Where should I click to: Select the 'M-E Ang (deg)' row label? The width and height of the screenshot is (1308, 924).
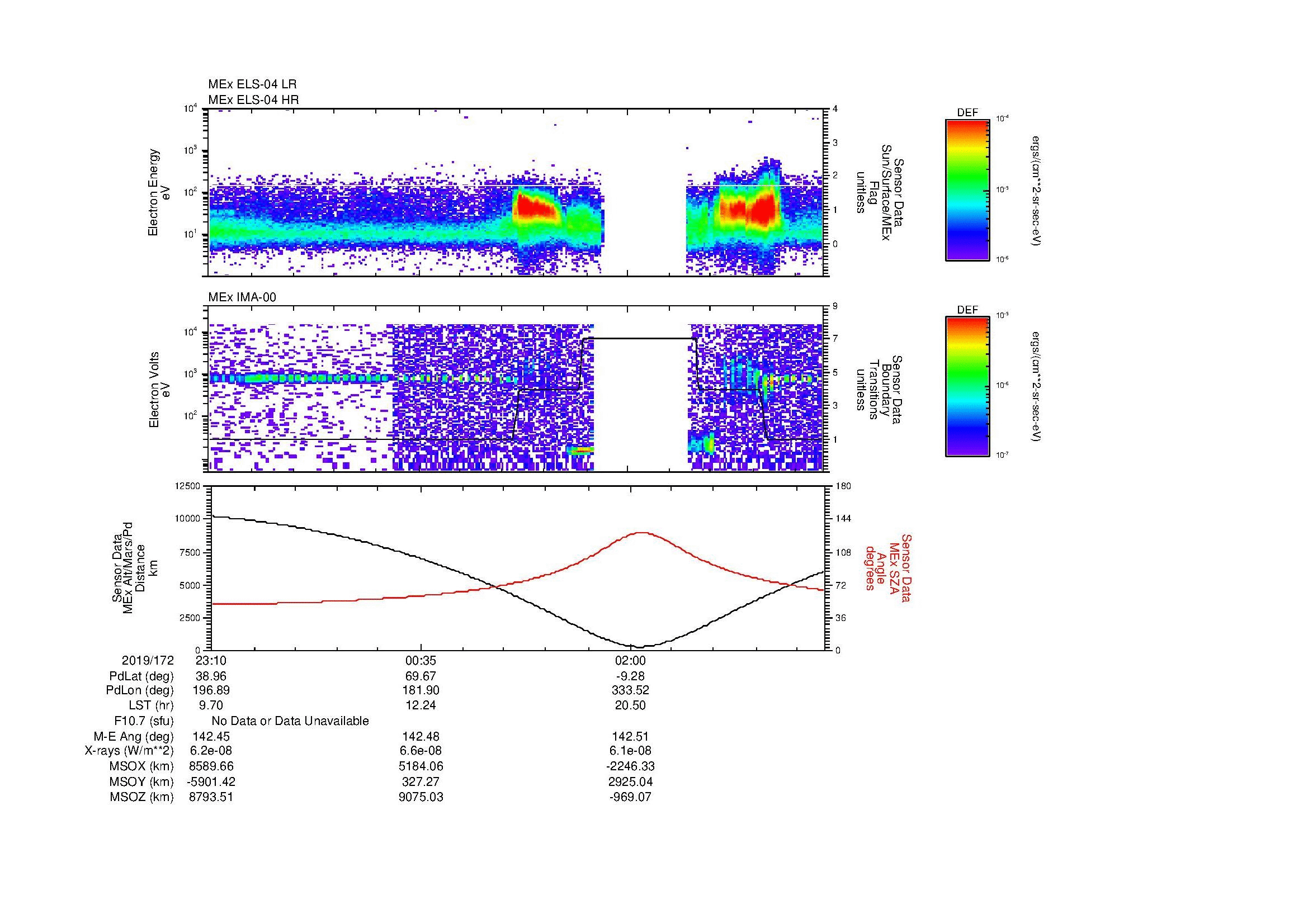(133, 737)
